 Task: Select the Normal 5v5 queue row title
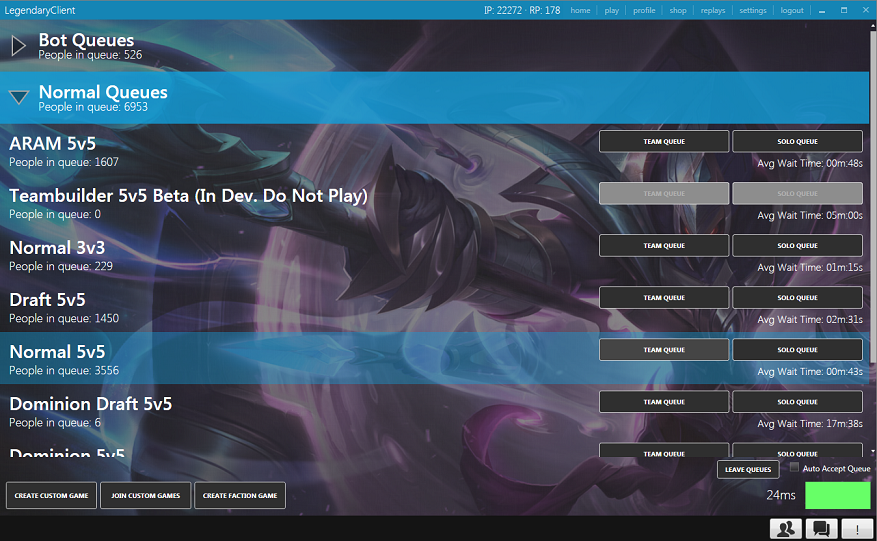[57, 351]
